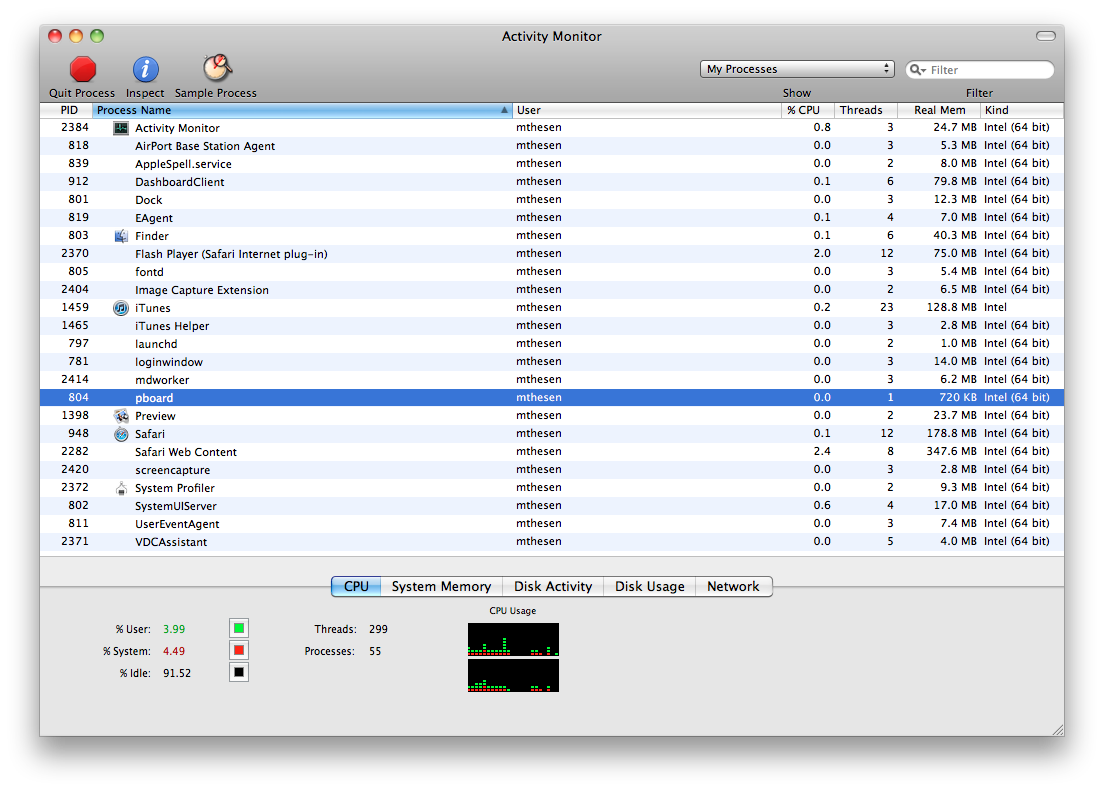Image resolution: width=1104 pixels, height=791 pixels.
Task: Sort by the Real Mem column header
Action: coord(939,110)
